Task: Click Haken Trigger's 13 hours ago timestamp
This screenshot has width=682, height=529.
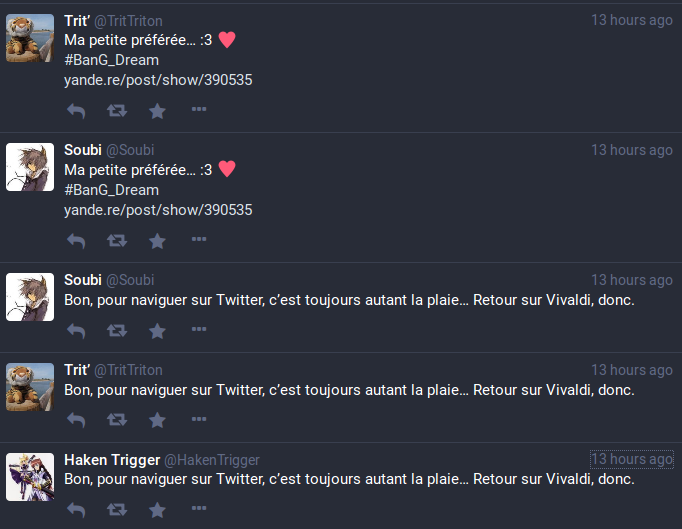Action: click(x=632, y=459)
